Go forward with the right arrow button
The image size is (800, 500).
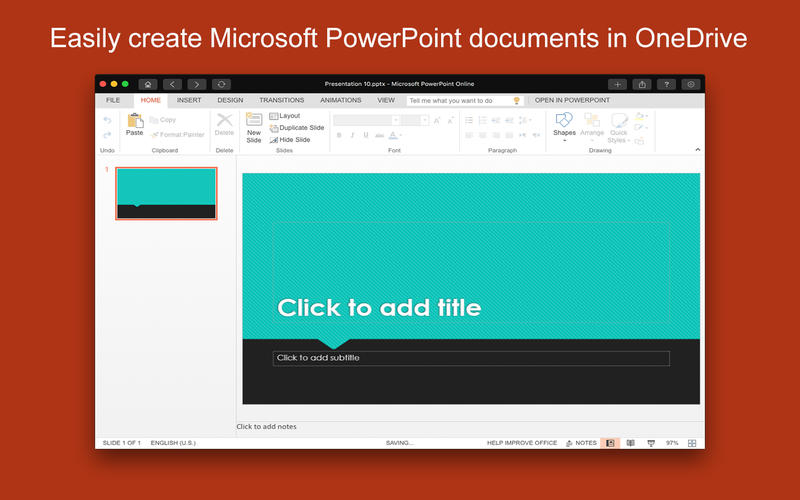[197, 84]
